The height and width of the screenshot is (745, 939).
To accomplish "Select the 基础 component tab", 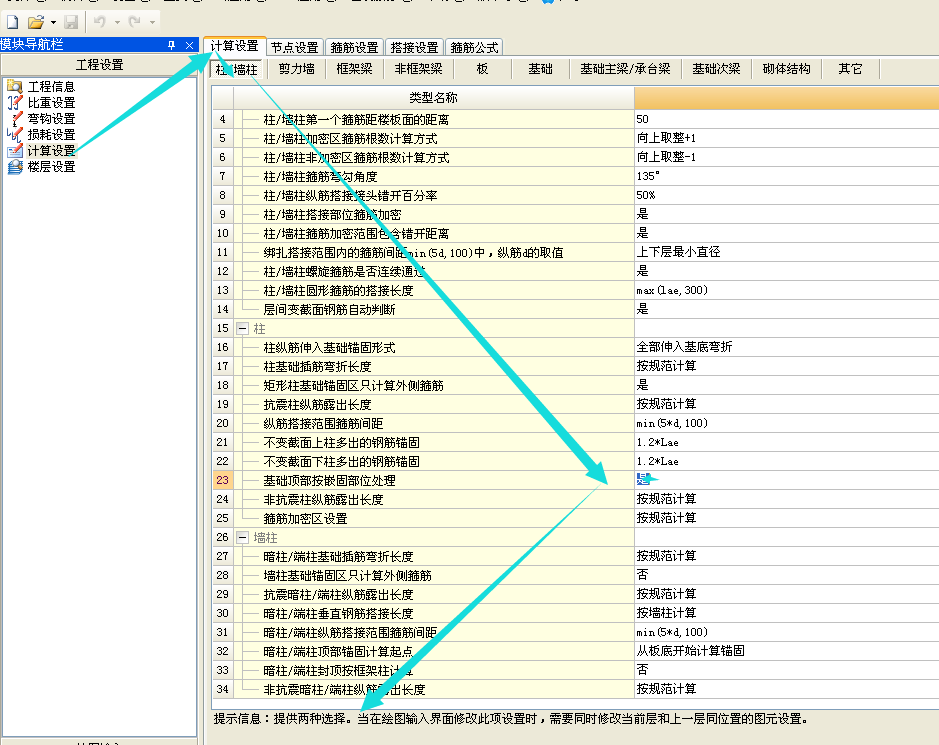I will 540,69.
